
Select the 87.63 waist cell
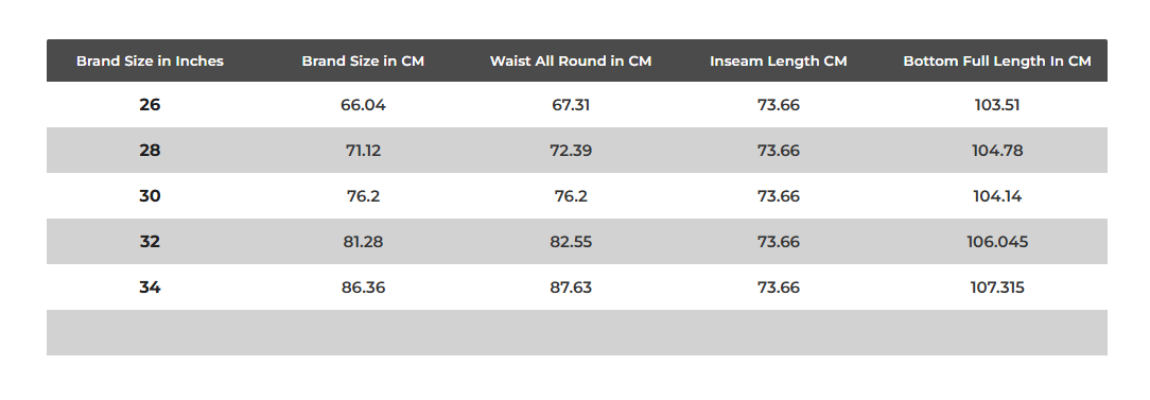pos(570,288)
